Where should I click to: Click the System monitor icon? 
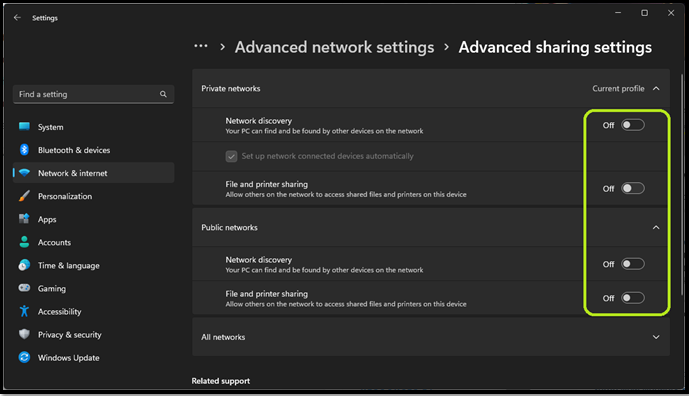tap(24, 127)
